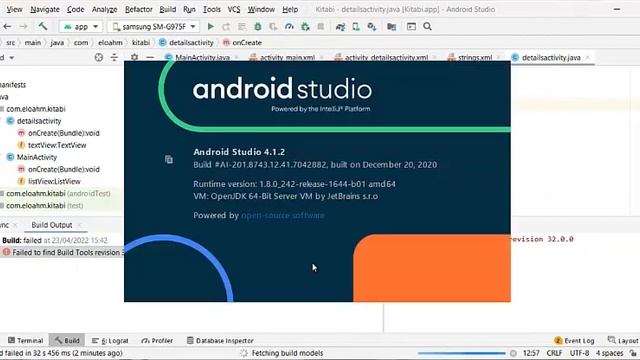Open the app run configuration dropdown

tap(81, 27)
